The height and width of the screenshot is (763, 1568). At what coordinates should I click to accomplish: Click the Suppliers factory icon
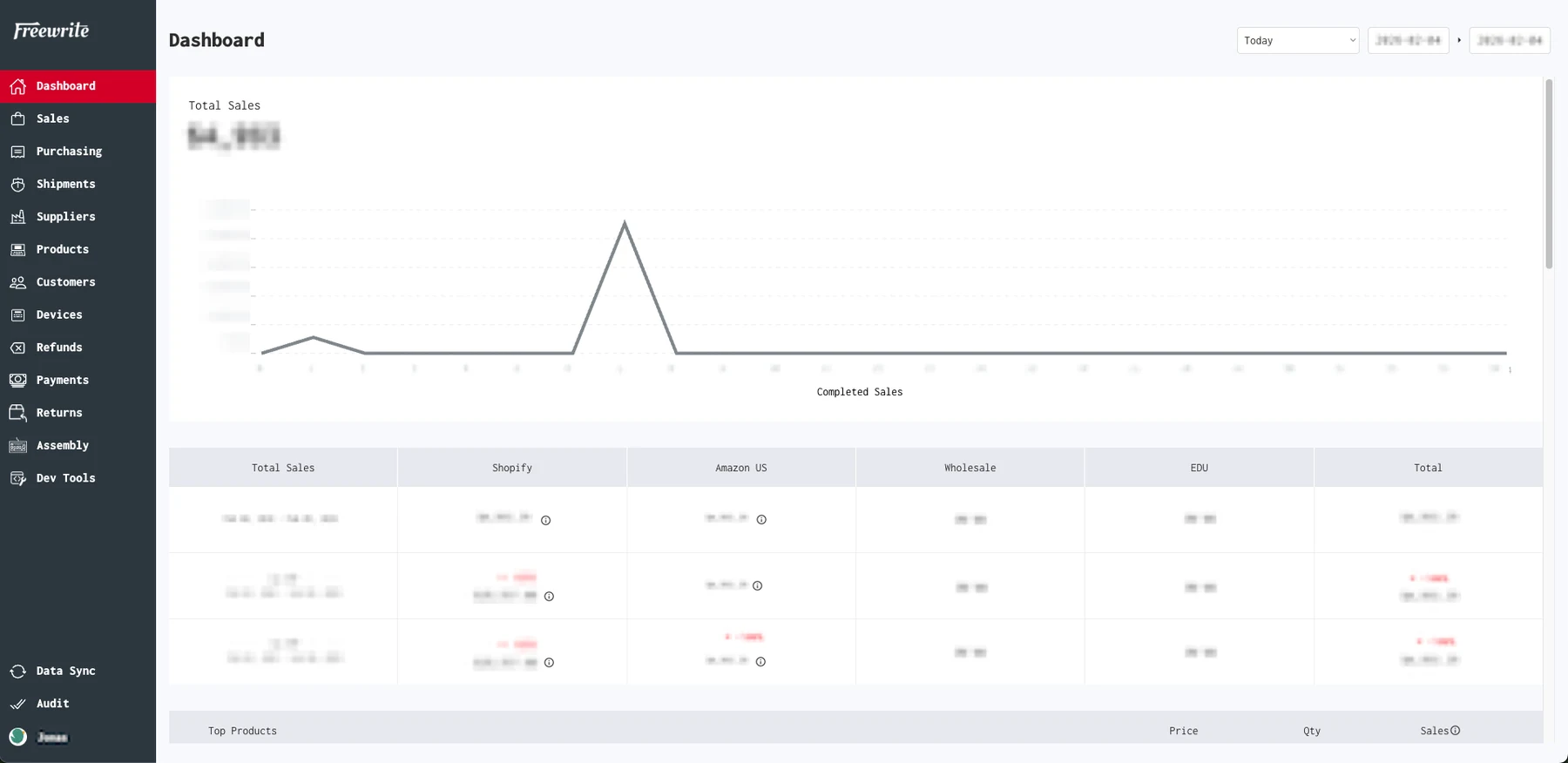pos(17,217)
